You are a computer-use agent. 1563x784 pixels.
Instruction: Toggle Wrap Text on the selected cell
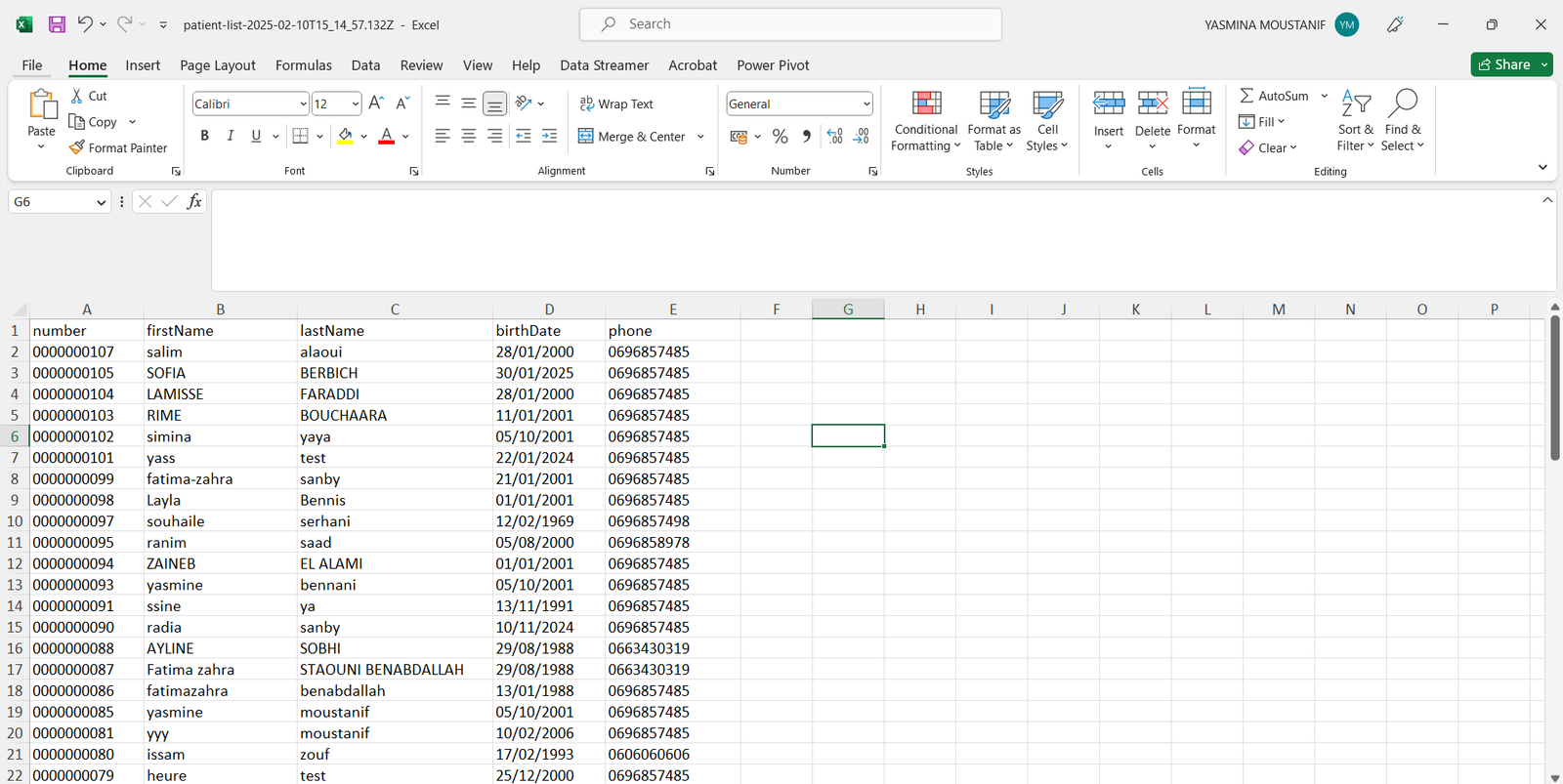click(616, 103)
